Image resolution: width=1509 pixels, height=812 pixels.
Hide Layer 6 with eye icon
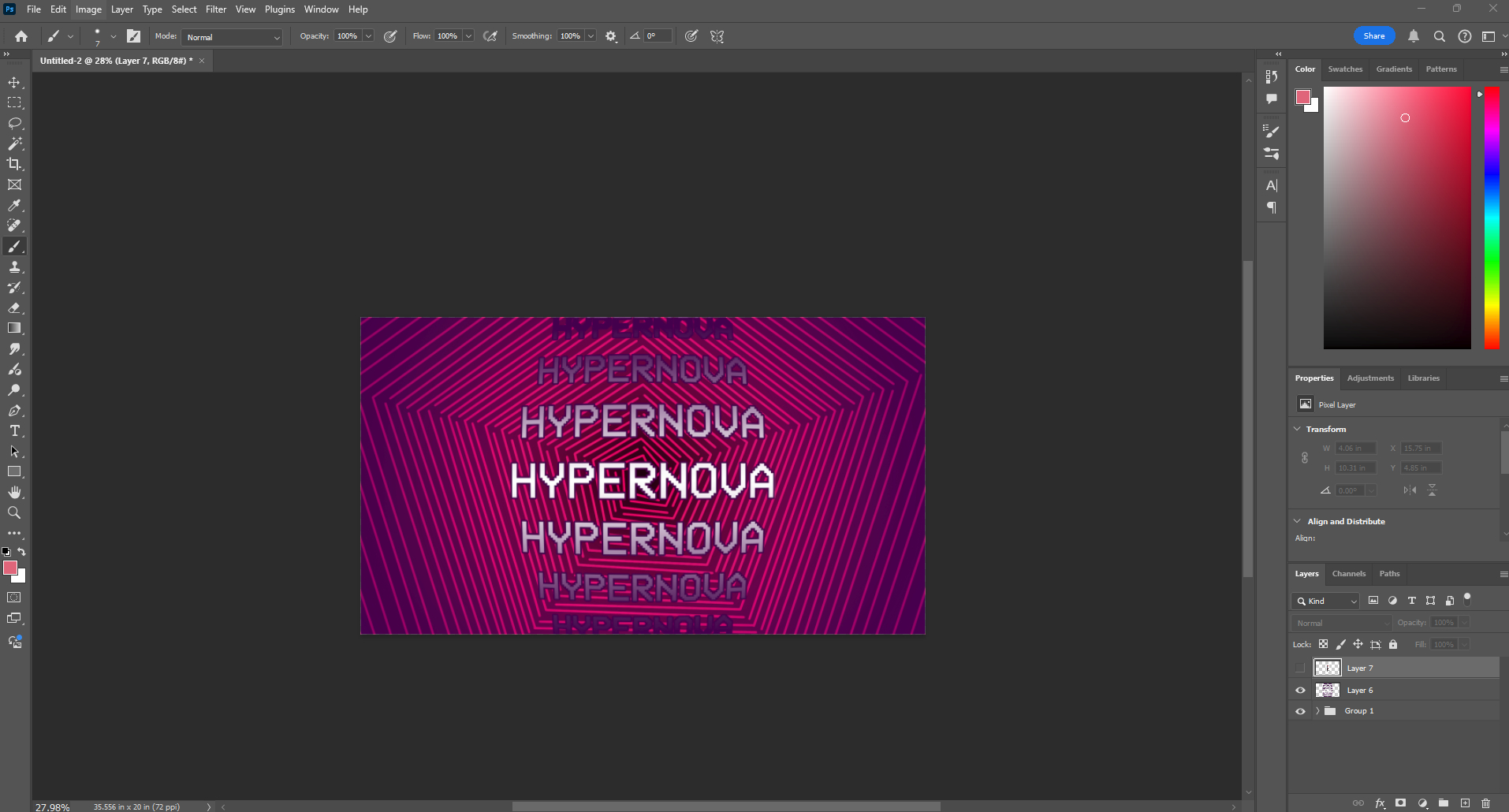click(1300, 691)
